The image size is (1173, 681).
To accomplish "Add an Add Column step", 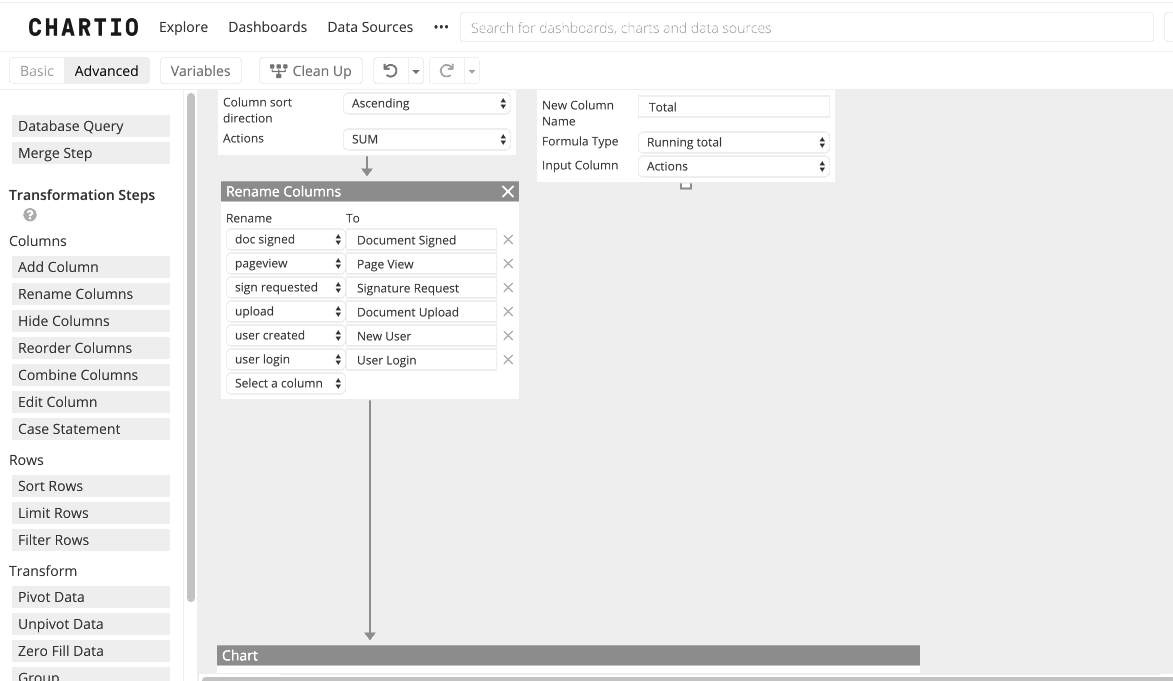I will click(91, 266).
